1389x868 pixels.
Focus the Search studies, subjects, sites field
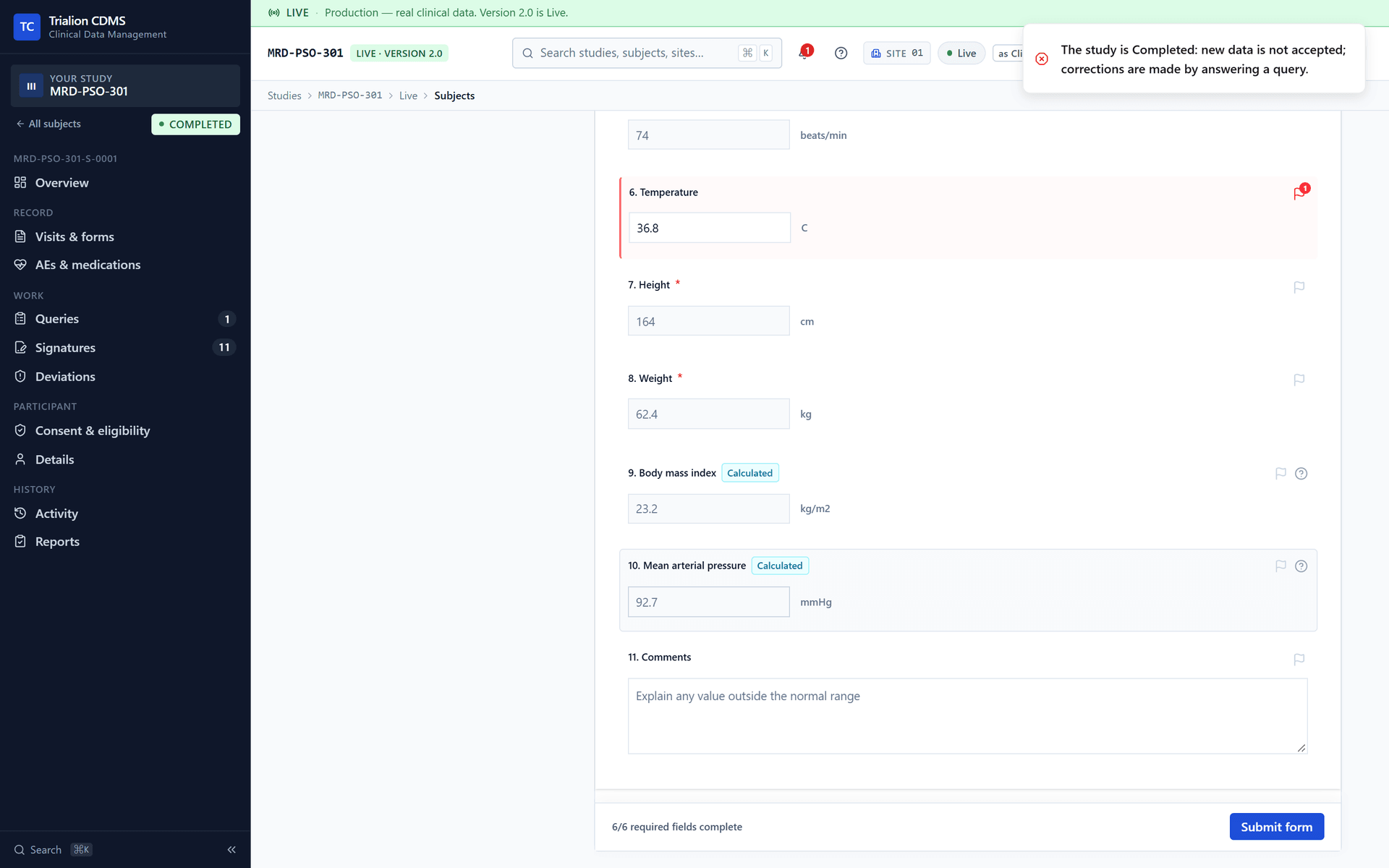pos(647,53)
